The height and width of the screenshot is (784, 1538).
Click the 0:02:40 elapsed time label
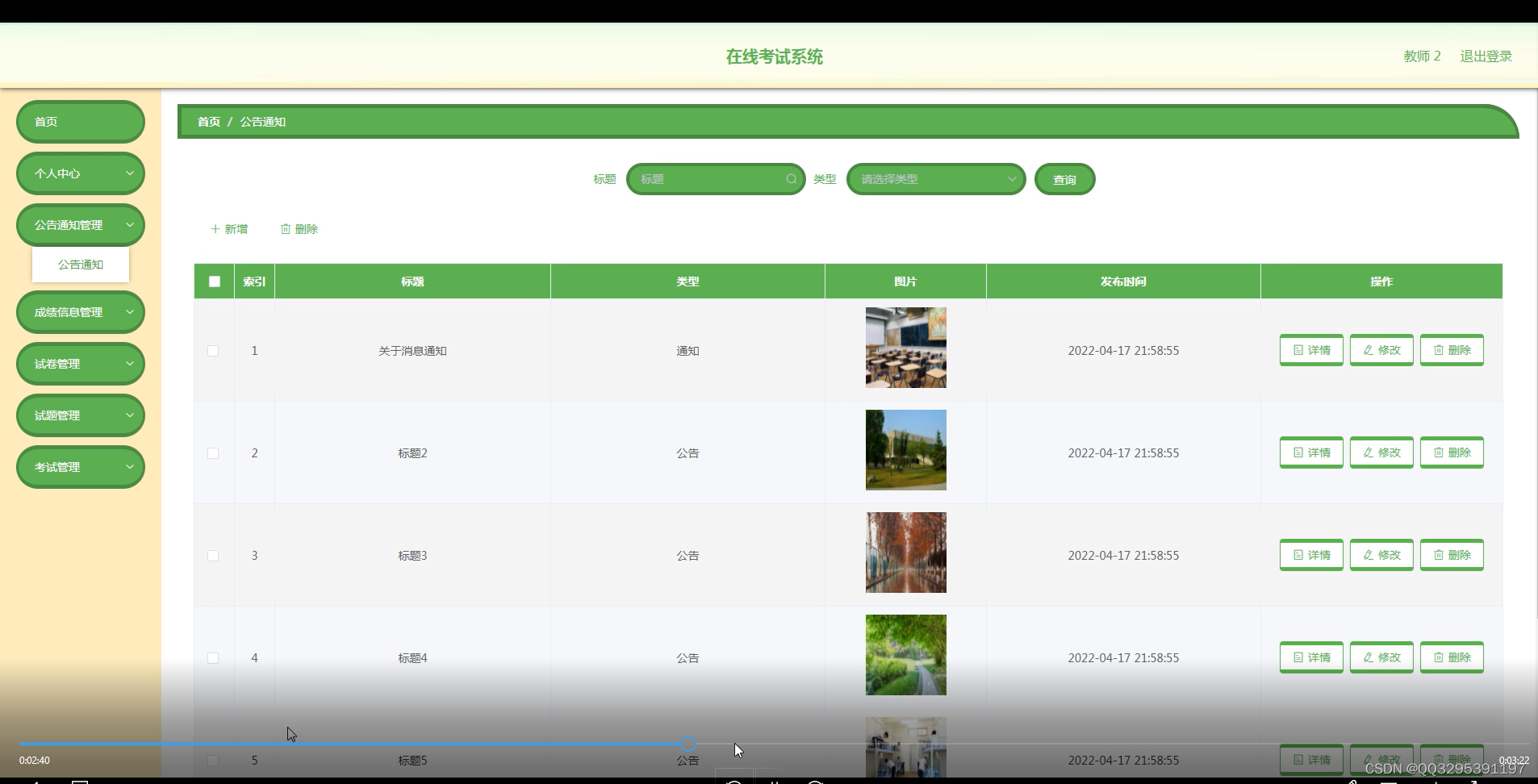tap(35, 761)
